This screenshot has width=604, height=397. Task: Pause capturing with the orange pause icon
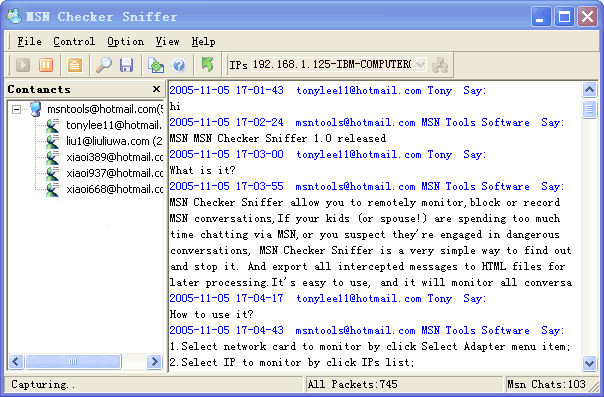point(46,65)
